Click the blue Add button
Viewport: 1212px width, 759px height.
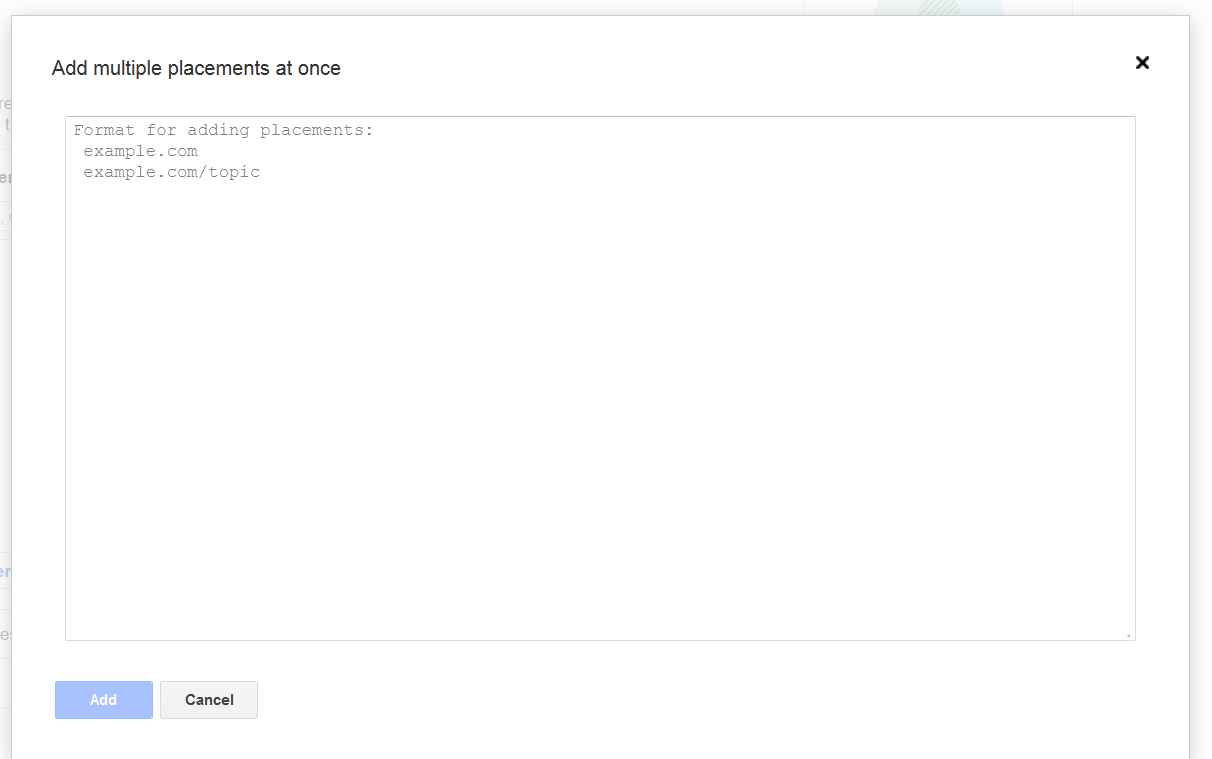click(x=104, y=700)
